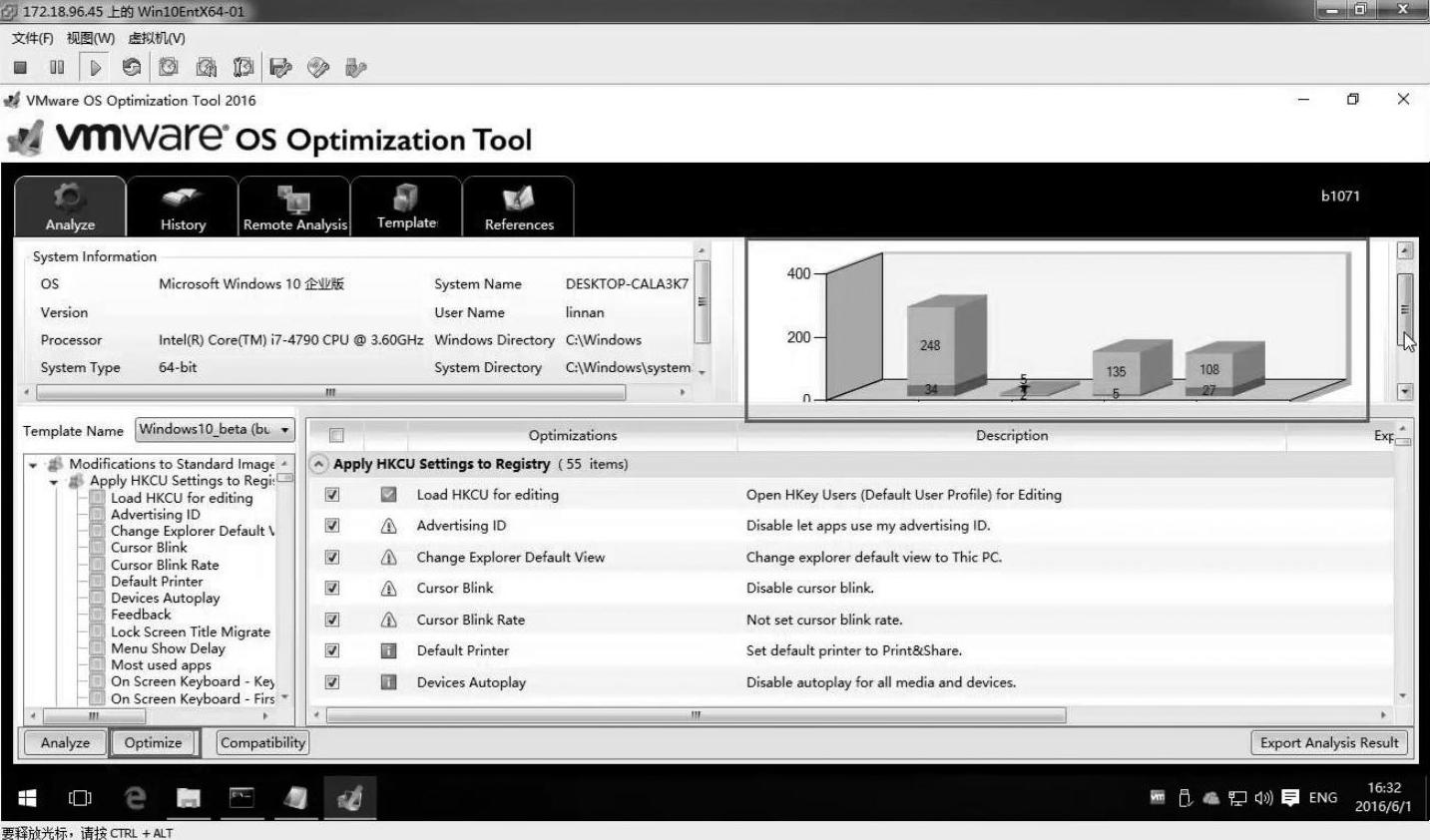The height and width of the screenshot is (840, 1430).
Task: Click the Compatibility button
Action: coord(262,743)
